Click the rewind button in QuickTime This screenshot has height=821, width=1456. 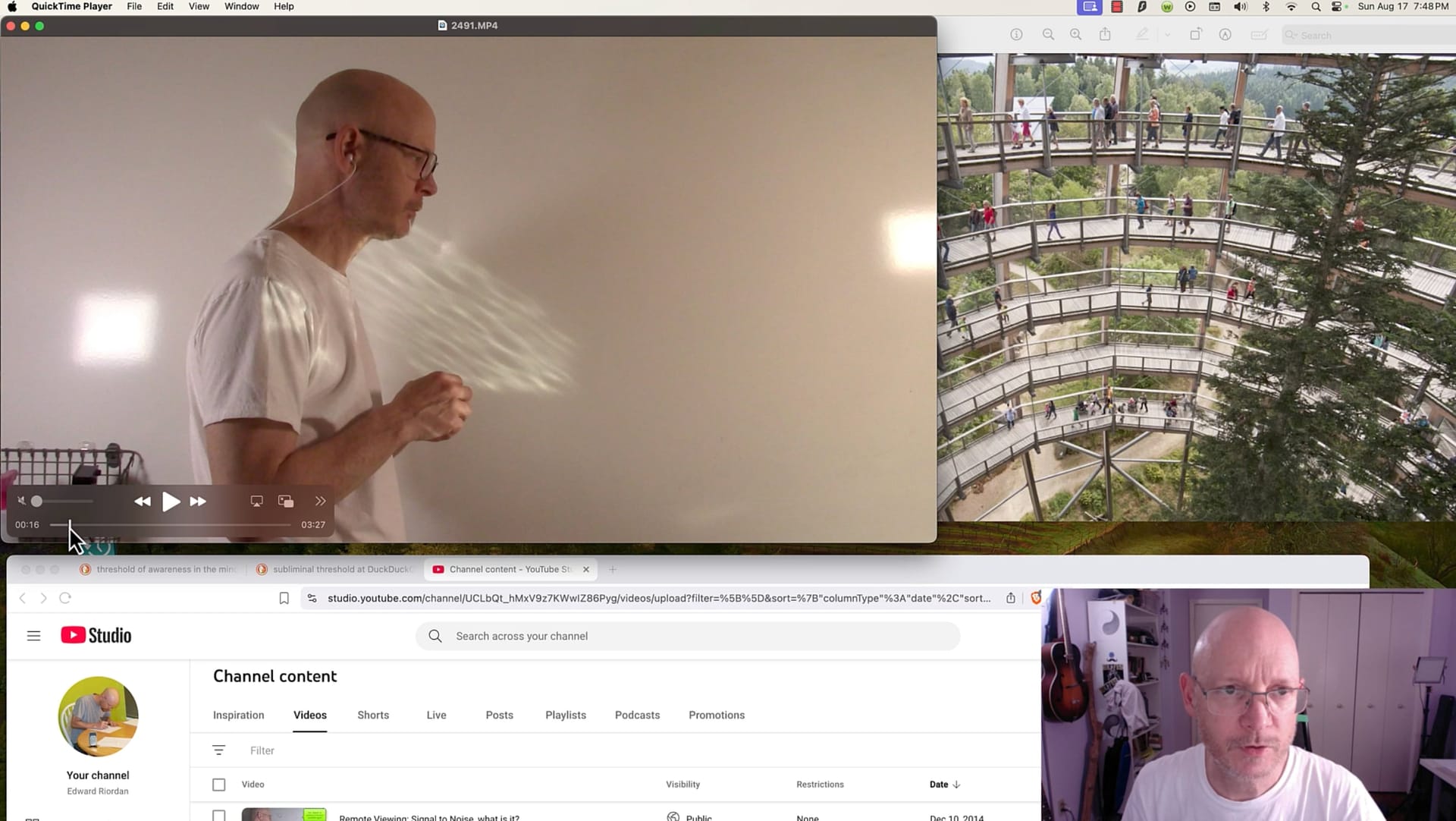tap(142, 502)
